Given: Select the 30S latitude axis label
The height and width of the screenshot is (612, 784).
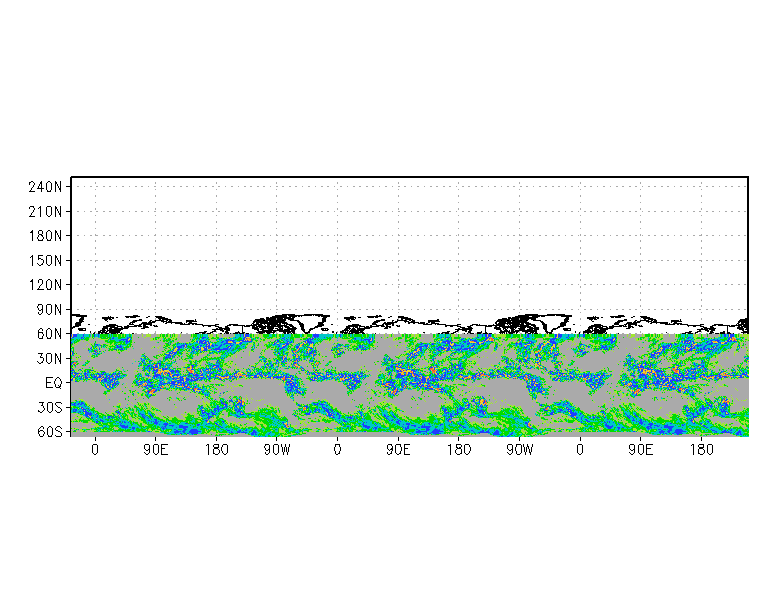Looking at the screenshot, I should pyautogui.click(x=50, y=408).
